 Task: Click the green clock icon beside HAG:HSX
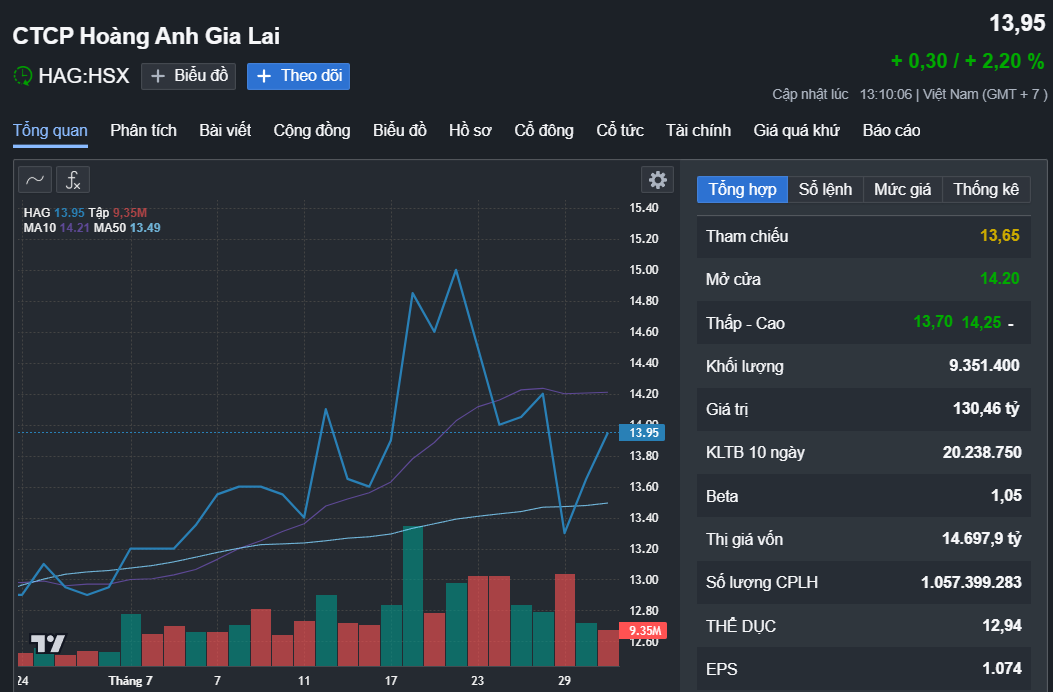point(22,76)
